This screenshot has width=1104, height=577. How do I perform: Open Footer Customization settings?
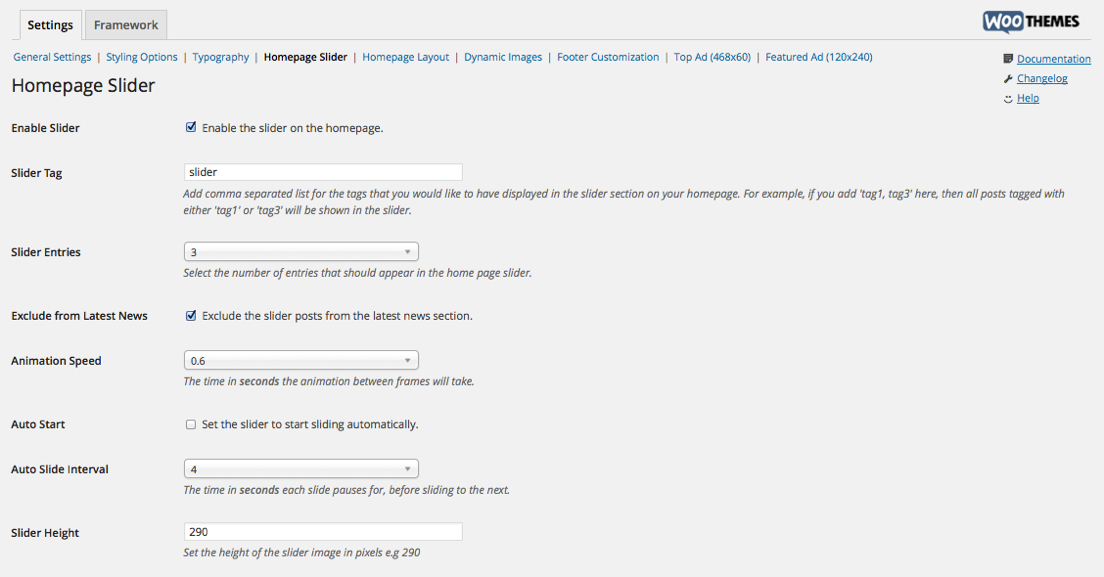608,57
